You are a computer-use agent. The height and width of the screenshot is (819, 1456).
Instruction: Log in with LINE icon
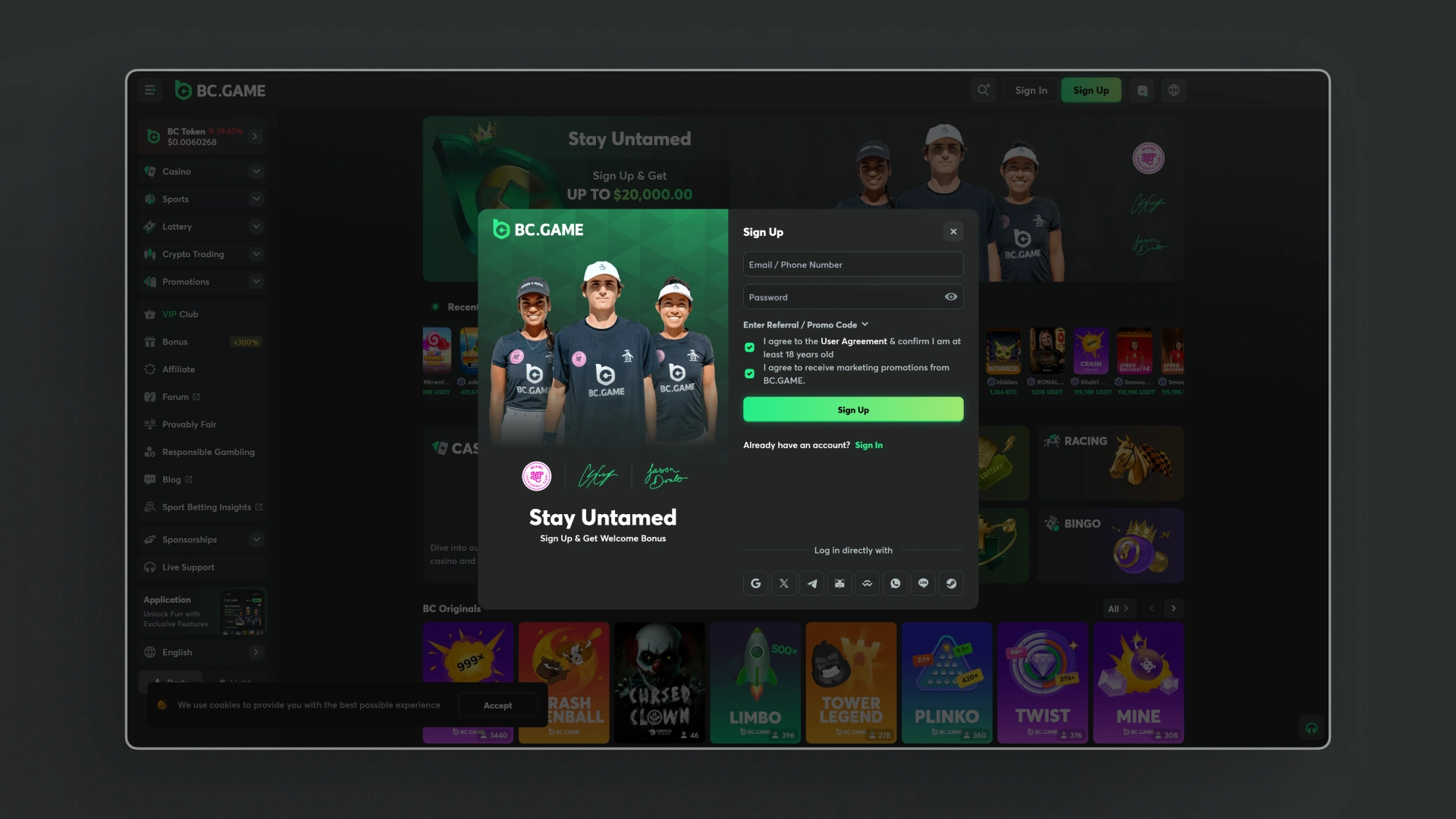pos(923,583)
